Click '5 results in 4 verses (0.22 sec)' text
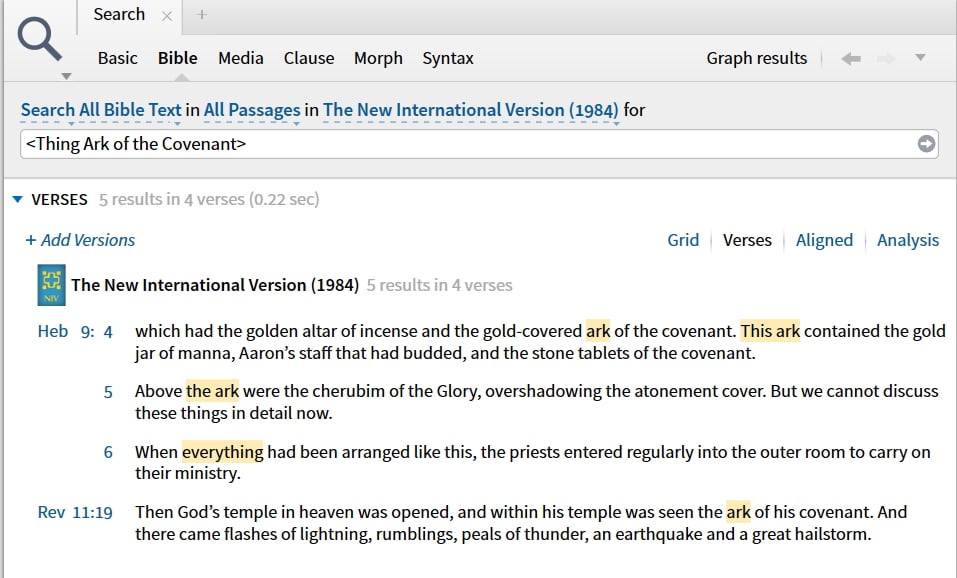Image resolution: width=957 pixels, height=578 pixels. coord(209,199)
